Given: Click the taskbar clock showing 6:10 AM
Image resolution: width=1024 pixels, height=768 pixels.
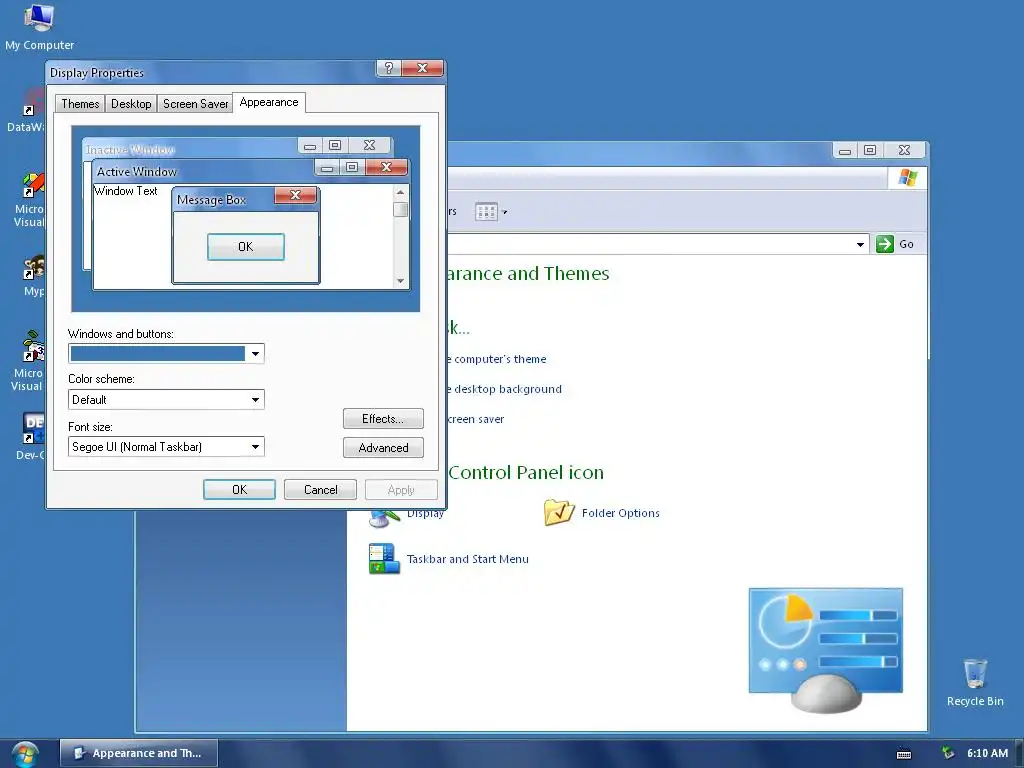Looking at the screenshot, I should (x=987, y=753).
